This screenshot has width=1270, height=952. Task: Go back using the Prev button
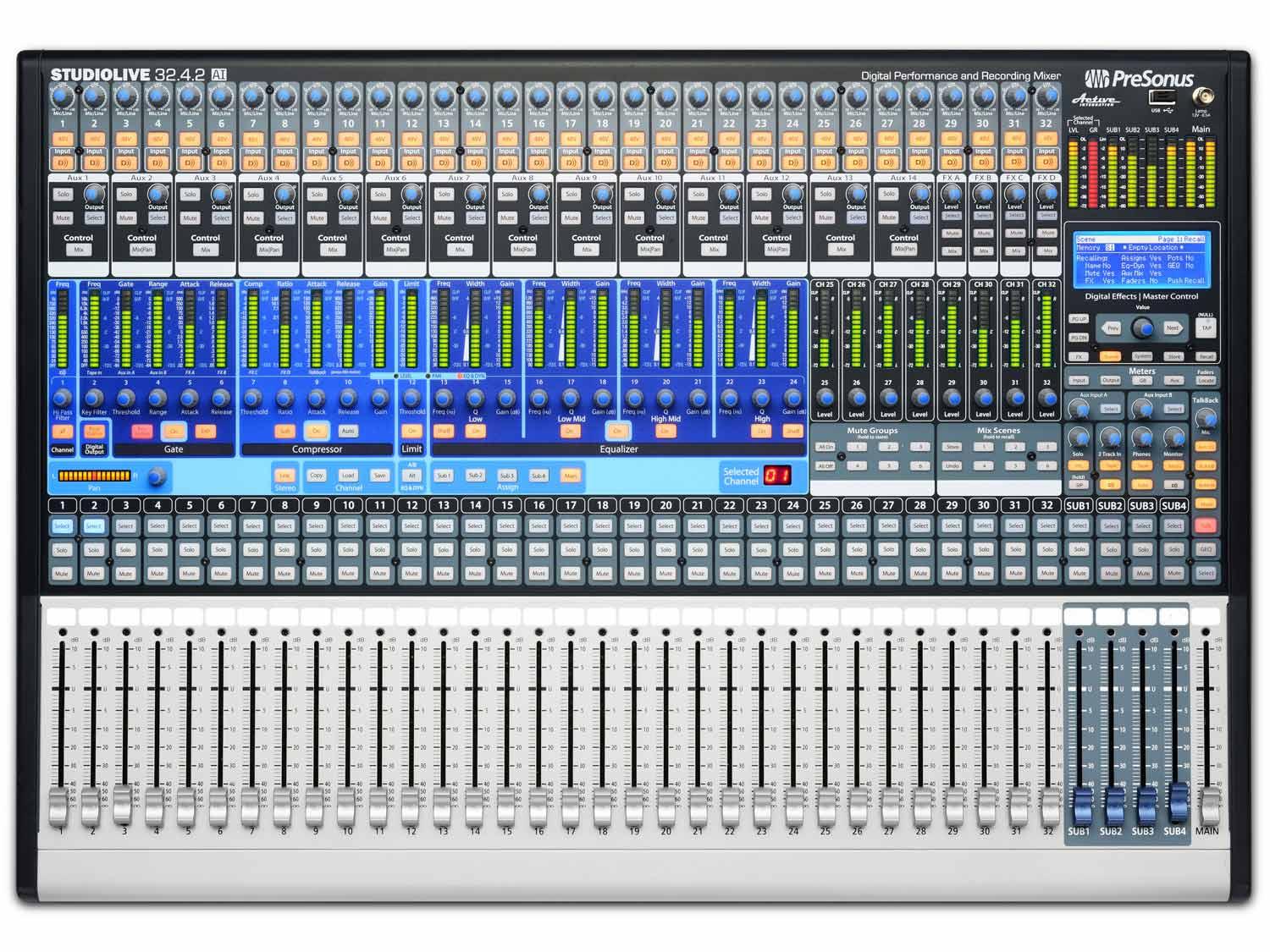click(1113, 327)
